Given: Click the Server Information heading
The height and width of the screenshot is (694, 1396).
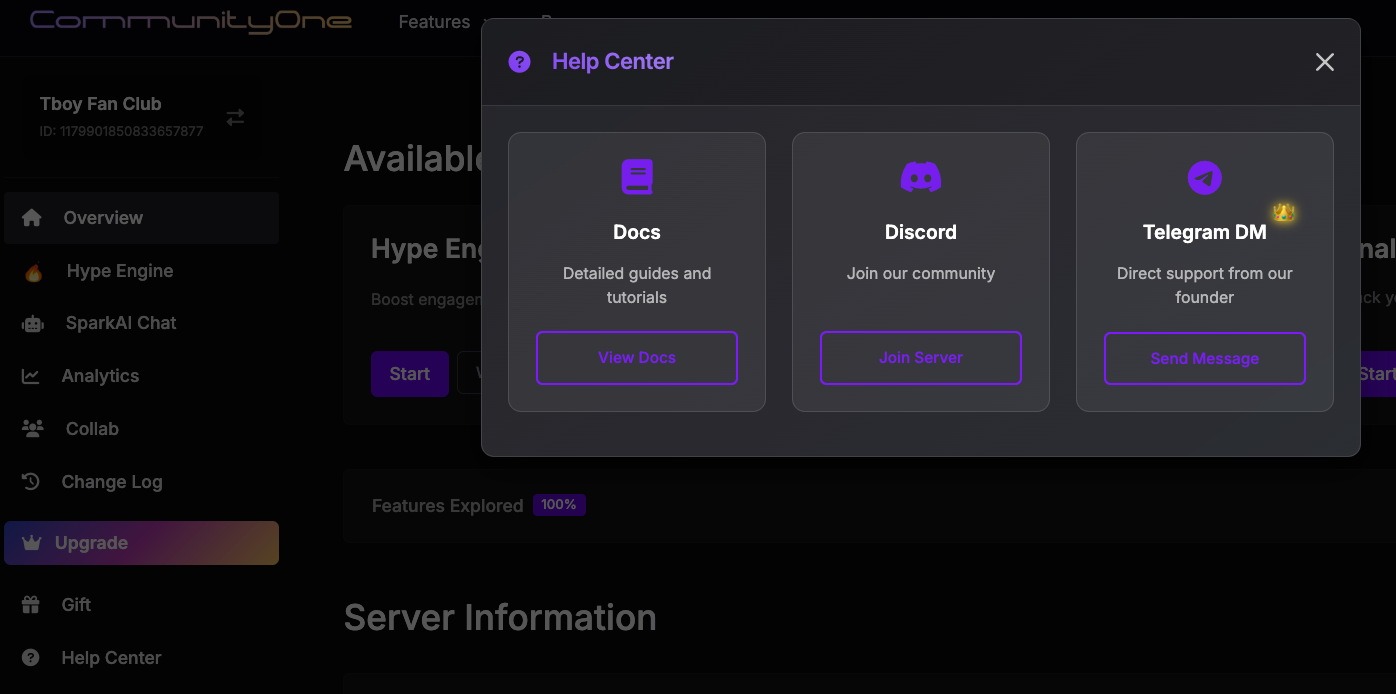Looking at the screenshot, I should (x=500, y=618).
